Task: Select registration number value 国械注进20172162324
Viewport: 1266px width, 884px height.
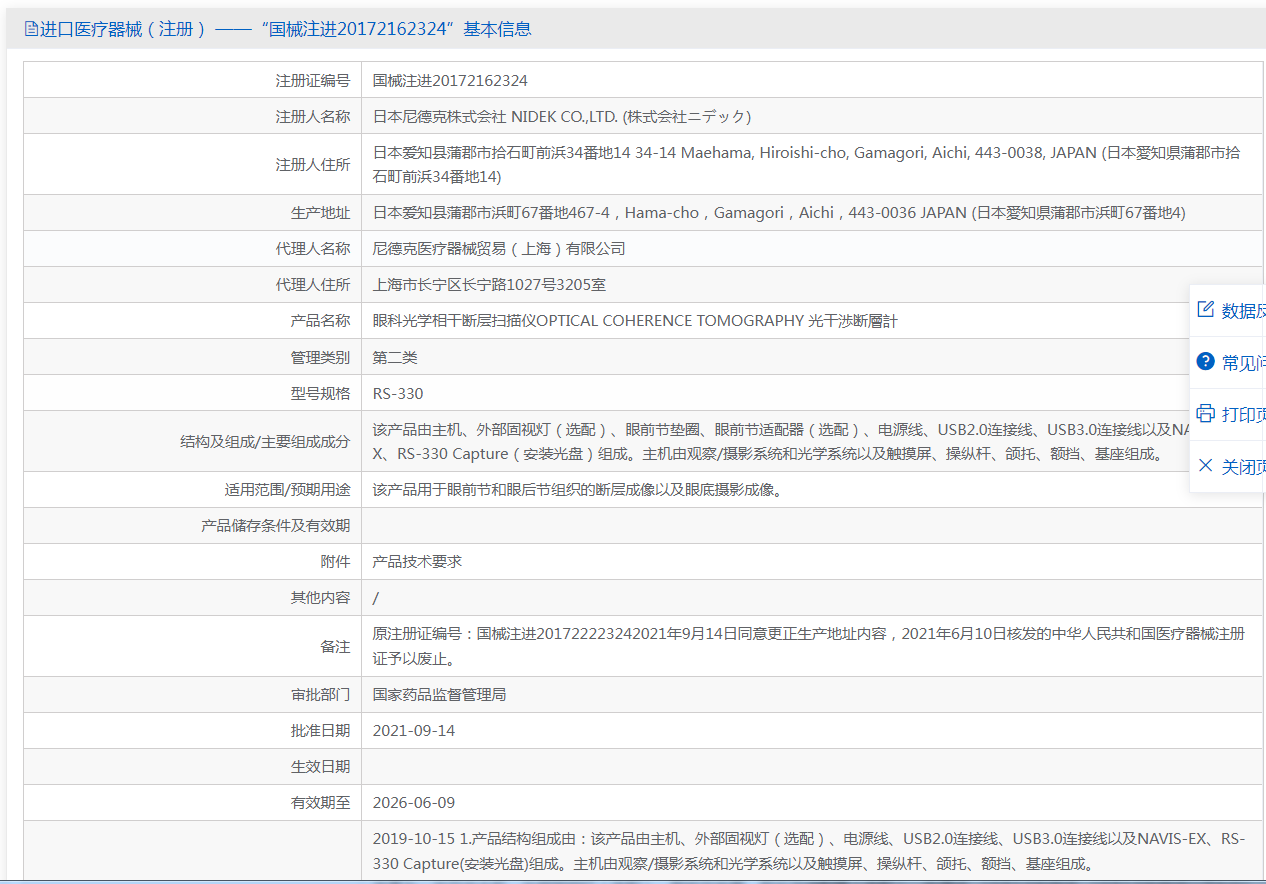Action: [450, 80]
